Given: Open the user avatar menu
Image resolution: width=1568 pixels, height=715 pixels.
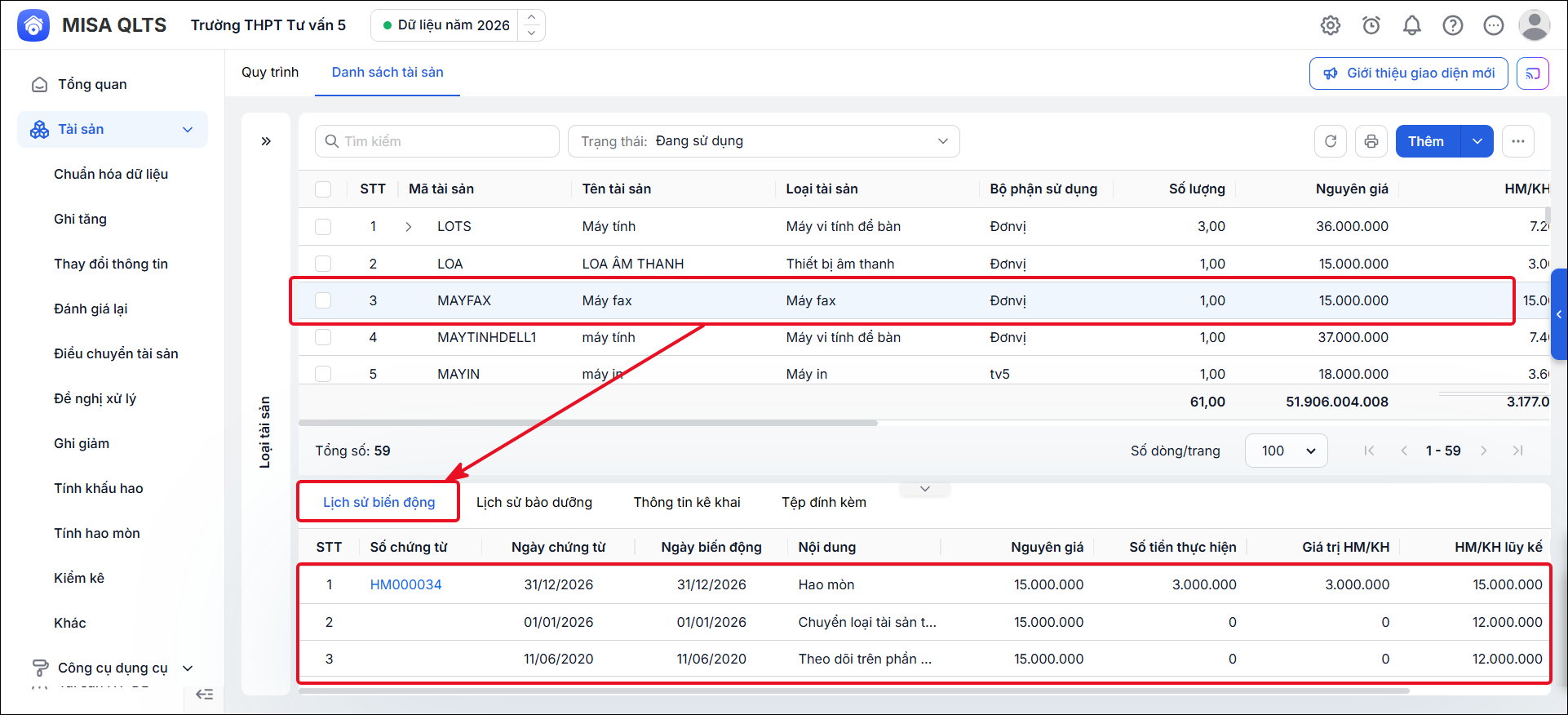Looking at the screenshot, I should tap(1535, 25).
